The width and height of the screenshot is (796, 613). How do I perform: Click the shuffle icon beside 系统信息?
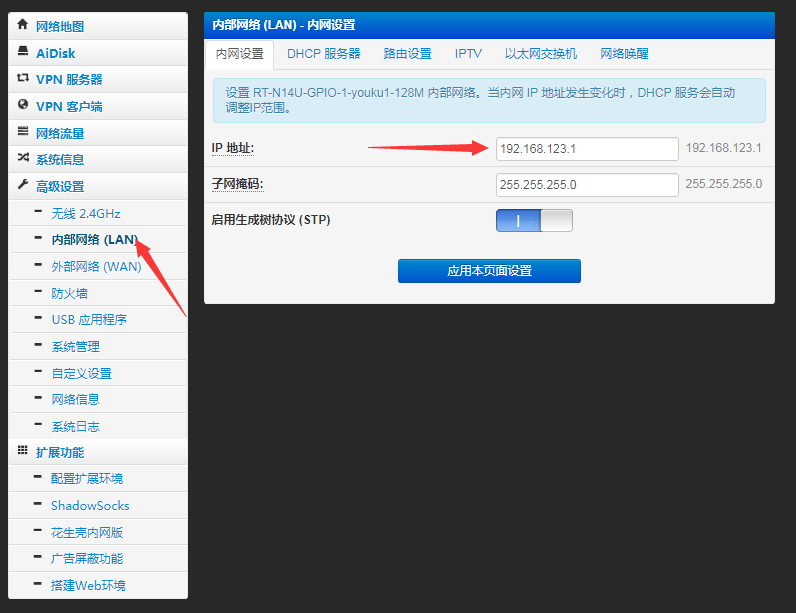tap(23, 158)
